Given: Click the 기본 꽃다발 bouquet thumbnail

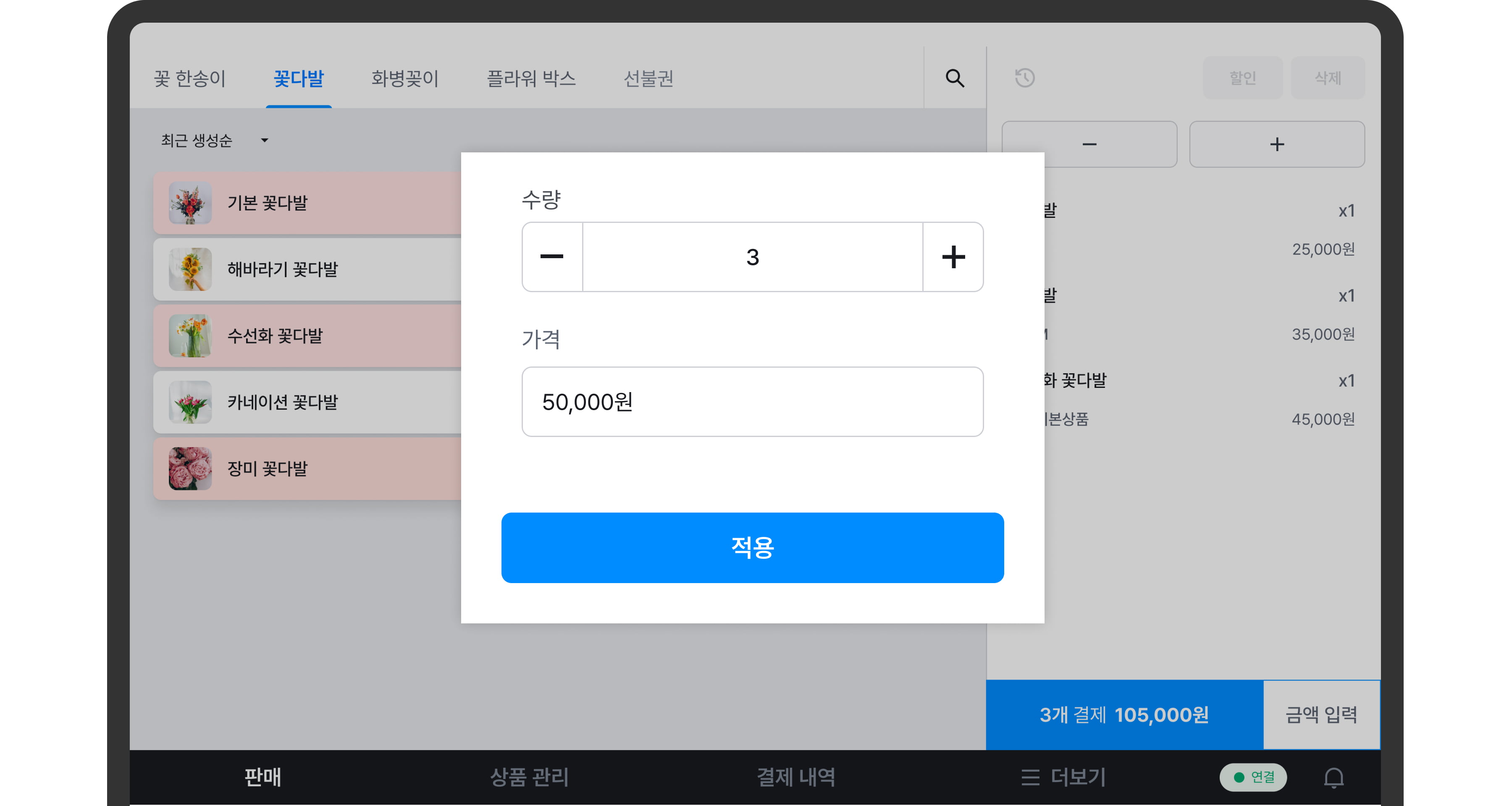Looking at the screenshot, I should 190,203.
